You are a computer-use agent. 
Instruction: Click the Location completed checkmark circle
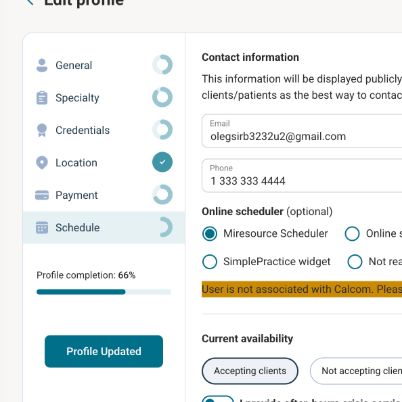click(162, 162)
